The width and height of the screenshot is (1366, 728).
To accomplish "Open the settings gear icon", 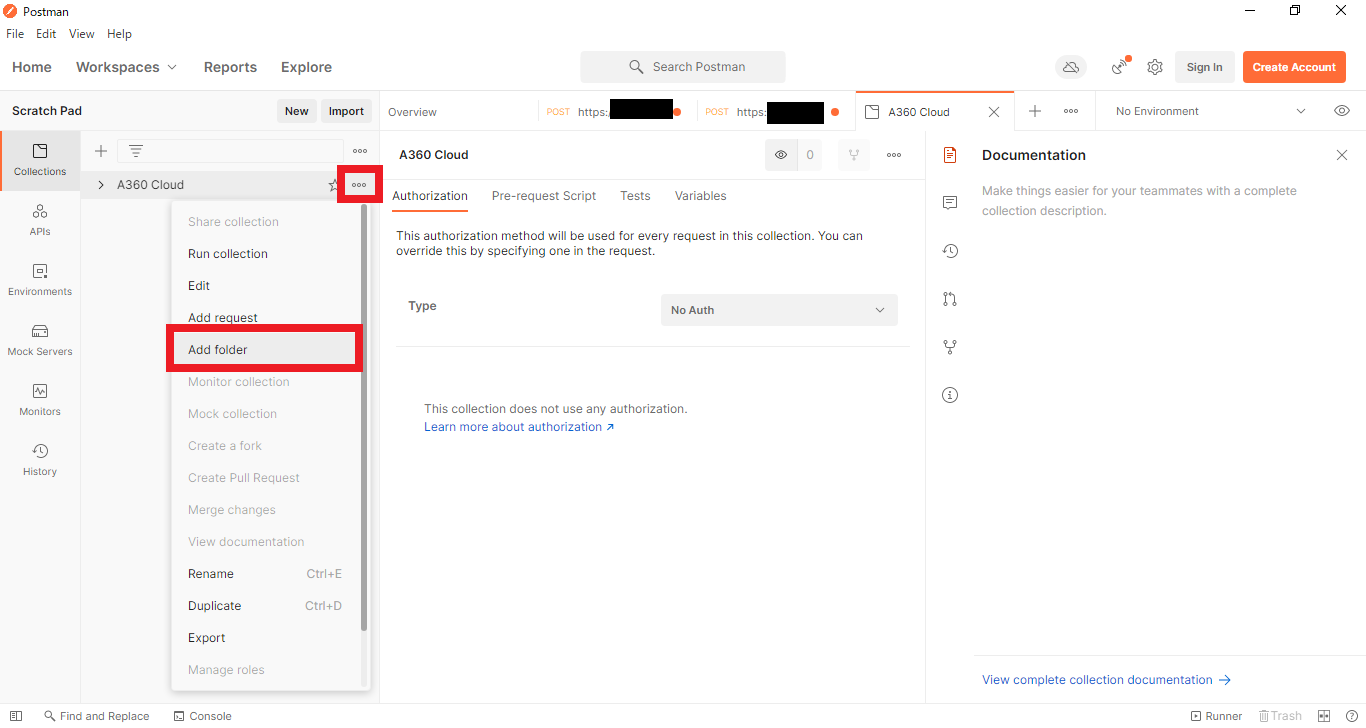I will [1155, 67].
